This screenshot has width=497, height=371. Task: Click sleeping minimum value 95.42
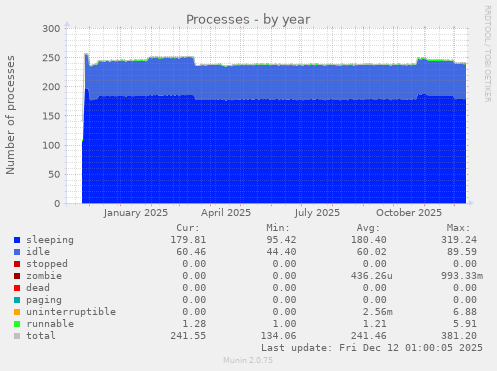tap(281, 240)
